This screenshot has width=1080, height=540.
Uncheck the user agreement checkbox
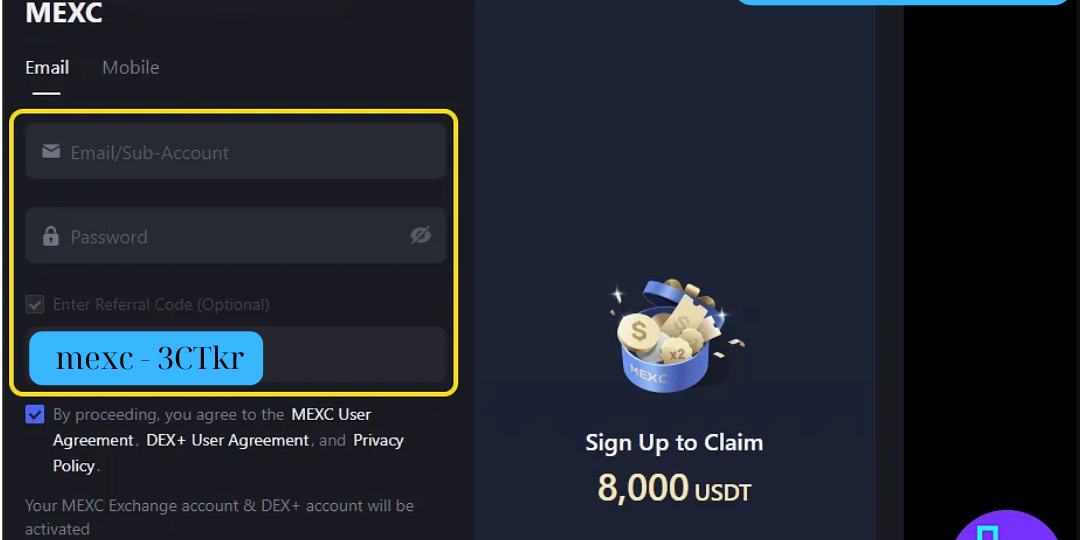coord(34,414)
